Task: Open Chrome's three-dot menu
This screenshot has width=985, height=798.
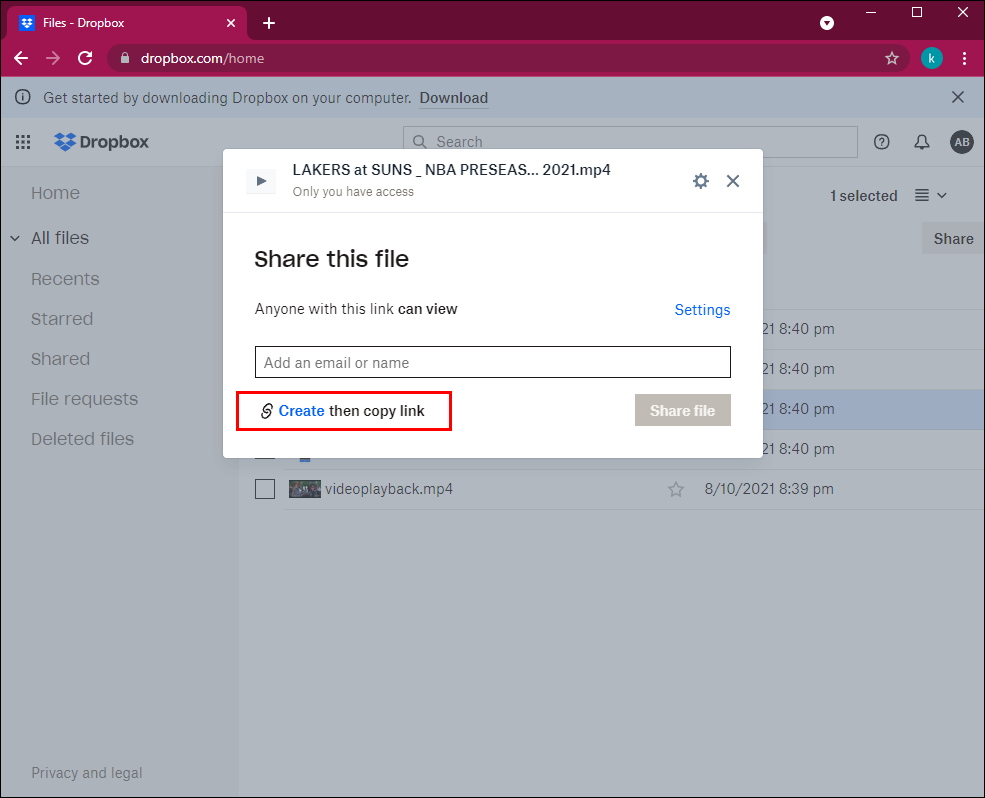Action: point(964,58)
